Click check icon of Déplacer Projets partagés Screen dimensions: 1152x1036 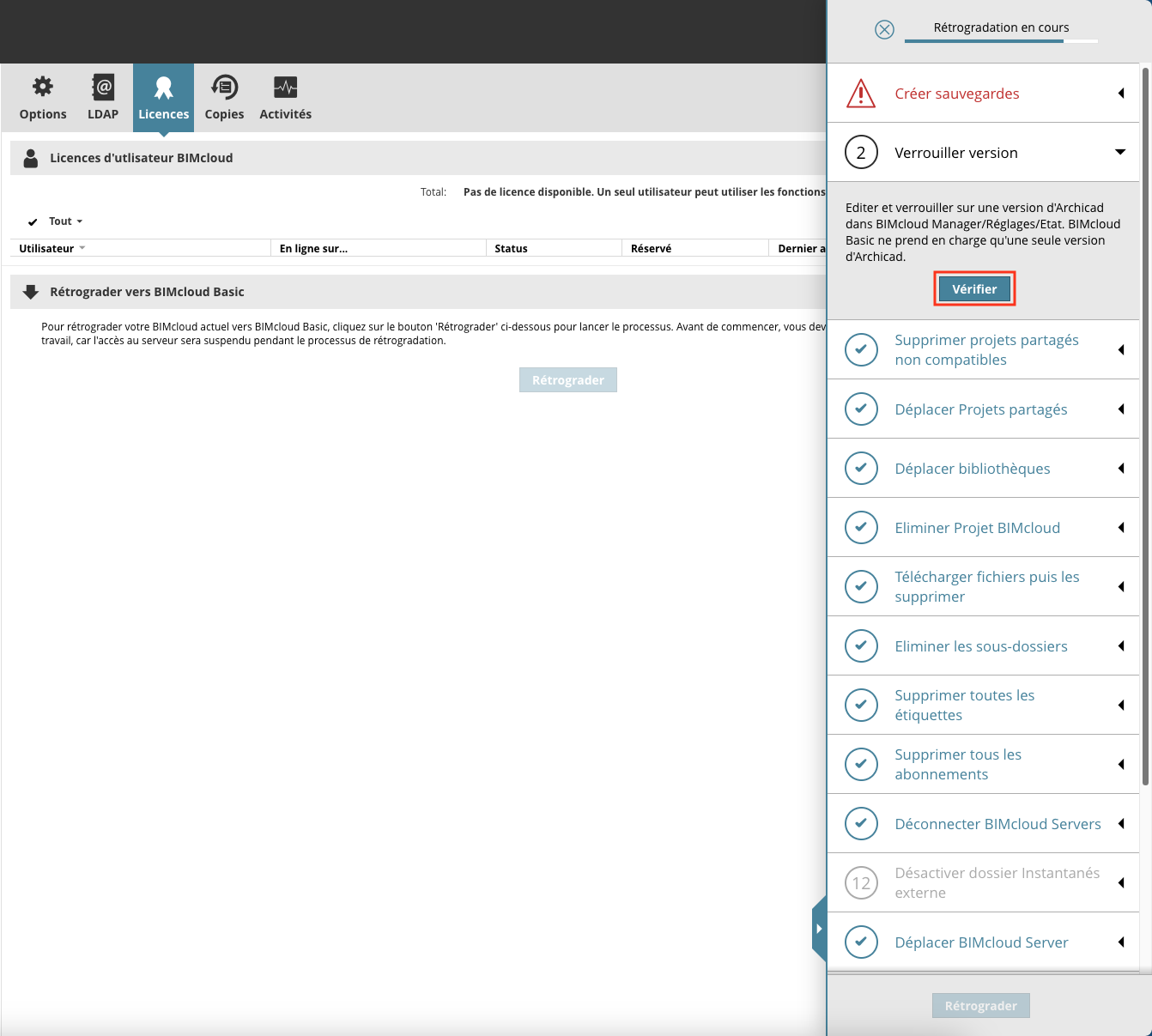coord(861,409)
